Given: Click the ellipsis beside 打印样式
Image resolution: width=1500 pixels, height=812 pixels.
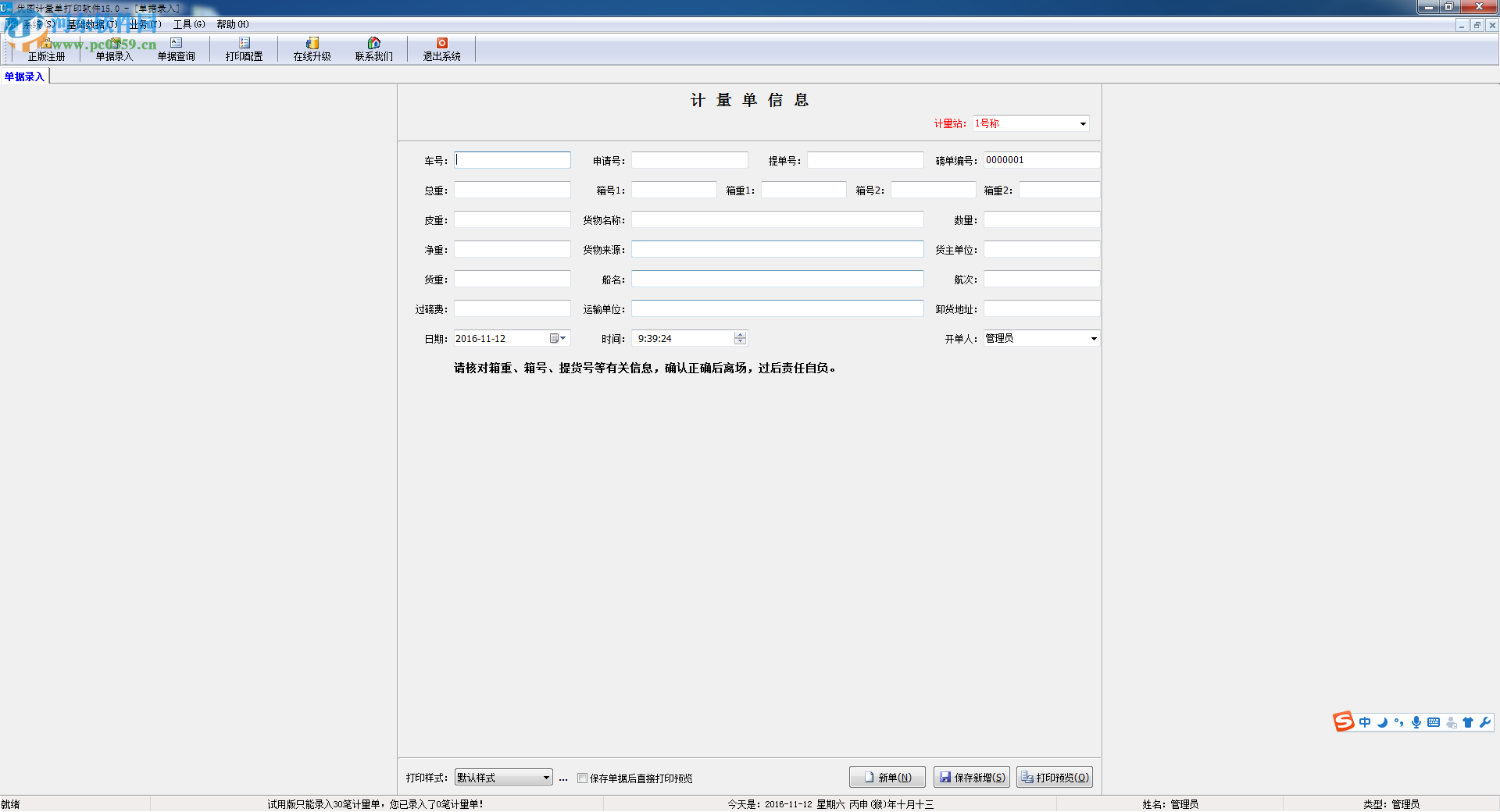Looking at the screenshot, I should click(x=563, y=778).
